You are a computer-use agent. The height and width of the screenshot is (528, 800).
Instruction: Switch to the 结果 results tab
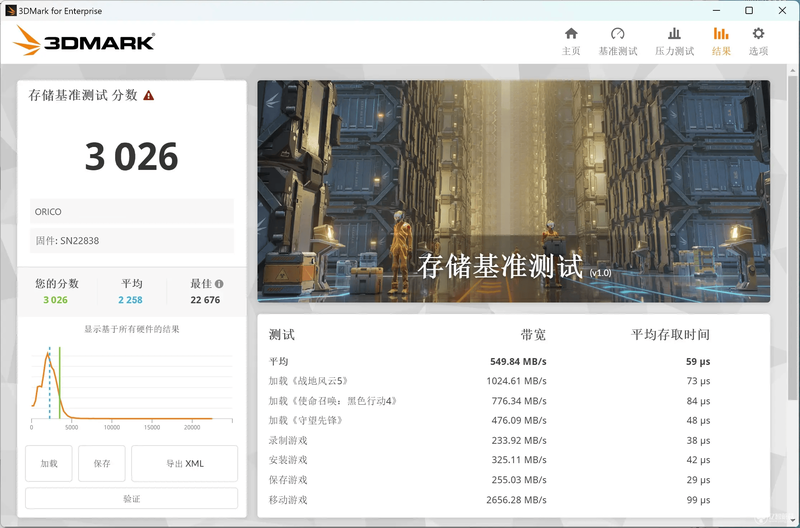[x=721, y=42]
